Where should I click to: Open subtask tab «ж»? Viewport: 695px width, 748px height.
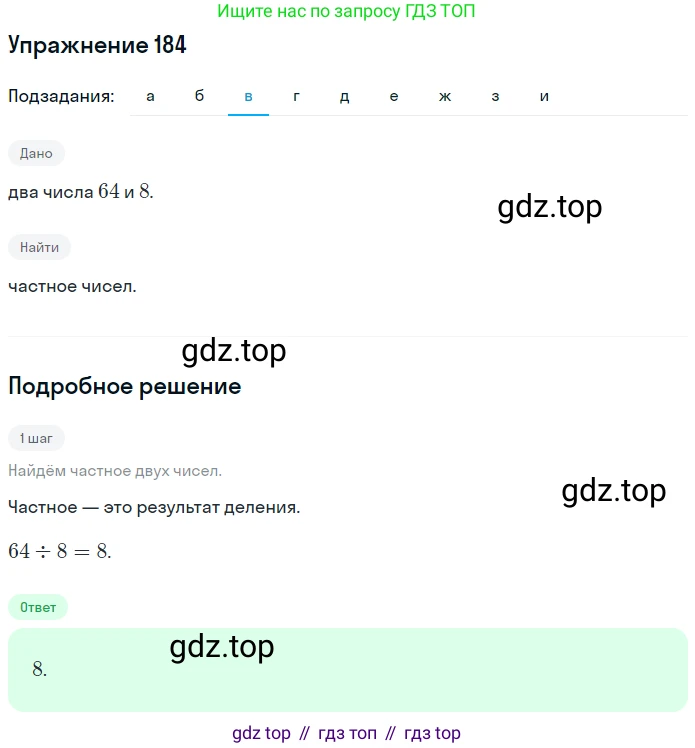pyautogui.click(x=445, y=96)
